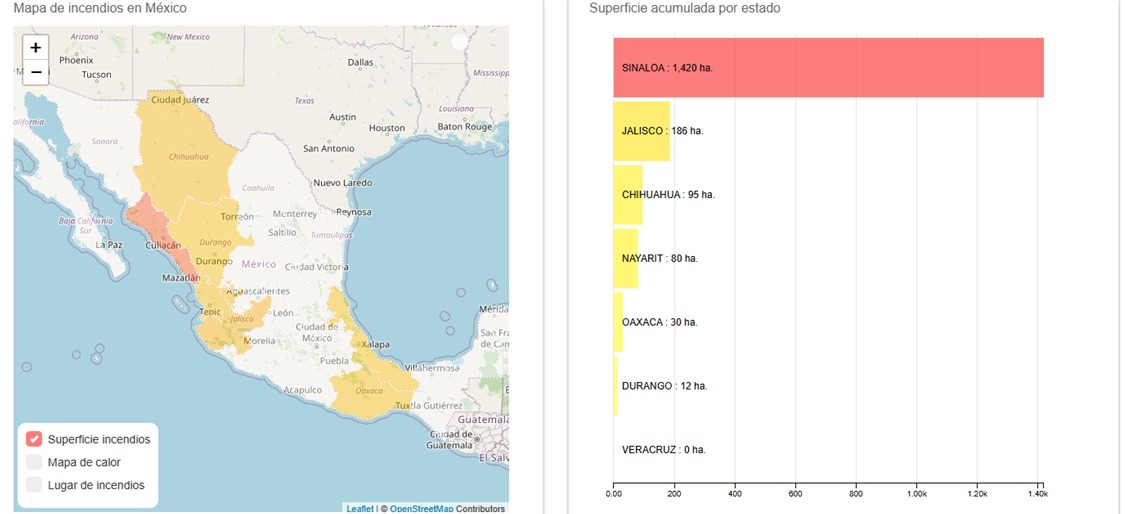The width and height of the screenshot is (1125, 514).
Task: Select the yellow Jalisco bar
Action: point(641,131)
